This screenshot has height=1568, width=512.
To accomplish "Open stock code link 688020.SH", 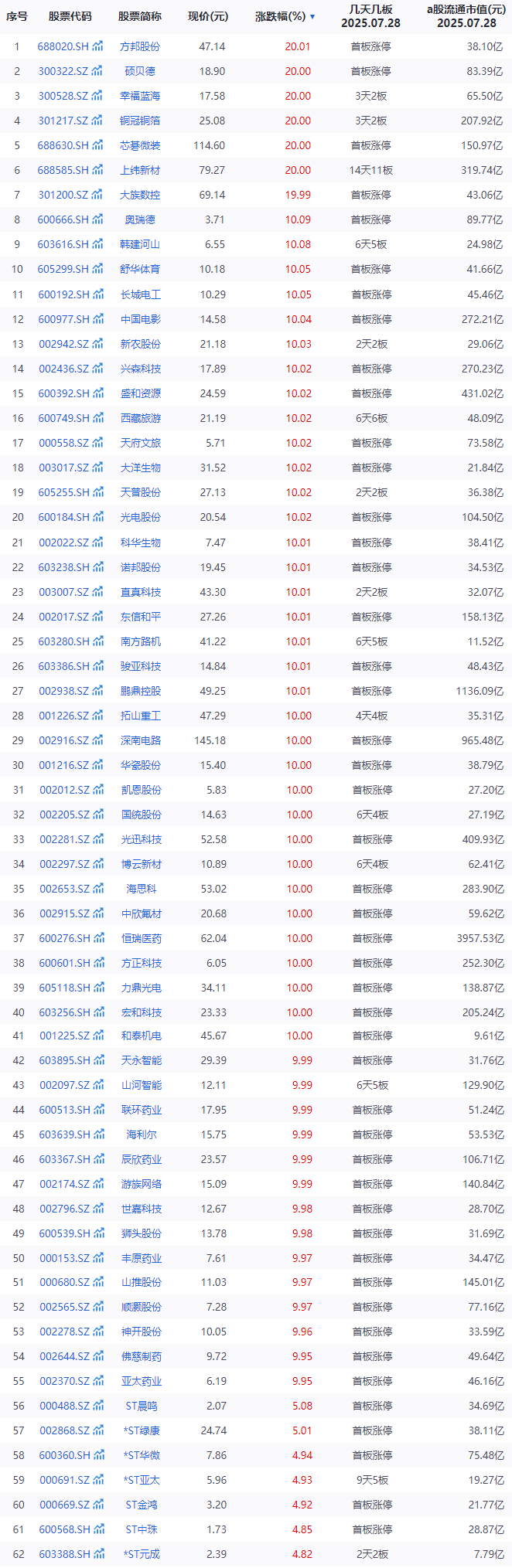I will click(x=63, y=46).
